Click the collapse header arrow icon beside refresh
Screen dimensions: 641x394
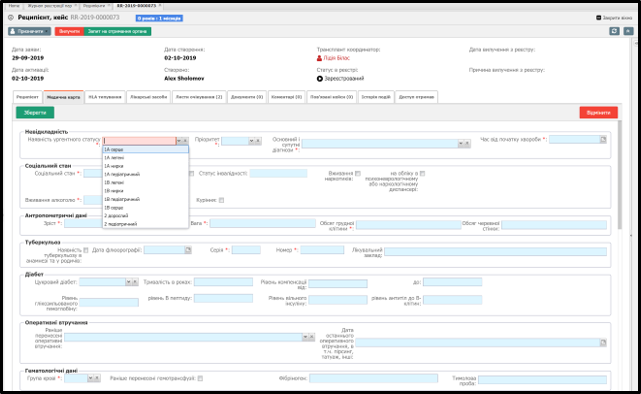coord(628,31)
